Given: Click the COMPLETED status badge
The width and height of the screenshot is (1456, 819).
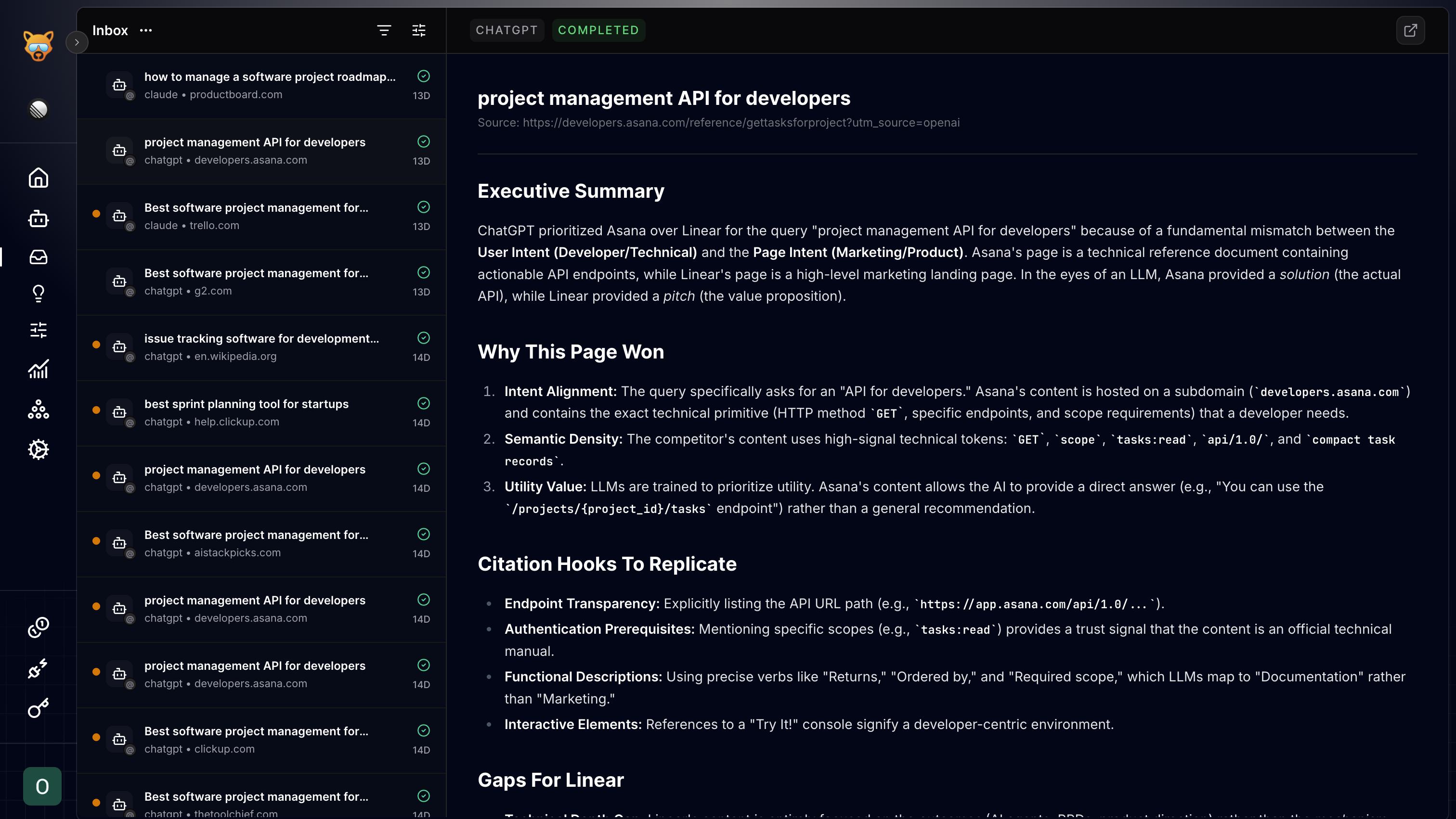Looking at the screenshot, I should (x=598, y=30).
